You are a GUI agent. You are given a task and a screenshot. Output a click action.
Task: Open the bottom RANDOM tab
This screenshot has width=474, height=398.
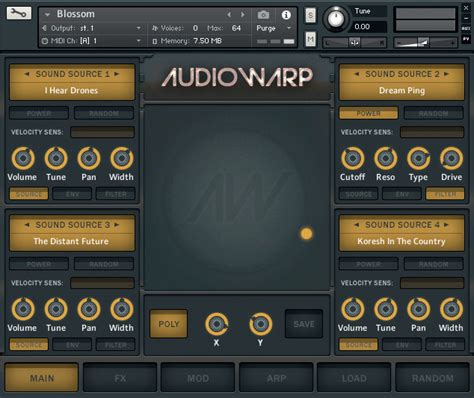(432, 378)
